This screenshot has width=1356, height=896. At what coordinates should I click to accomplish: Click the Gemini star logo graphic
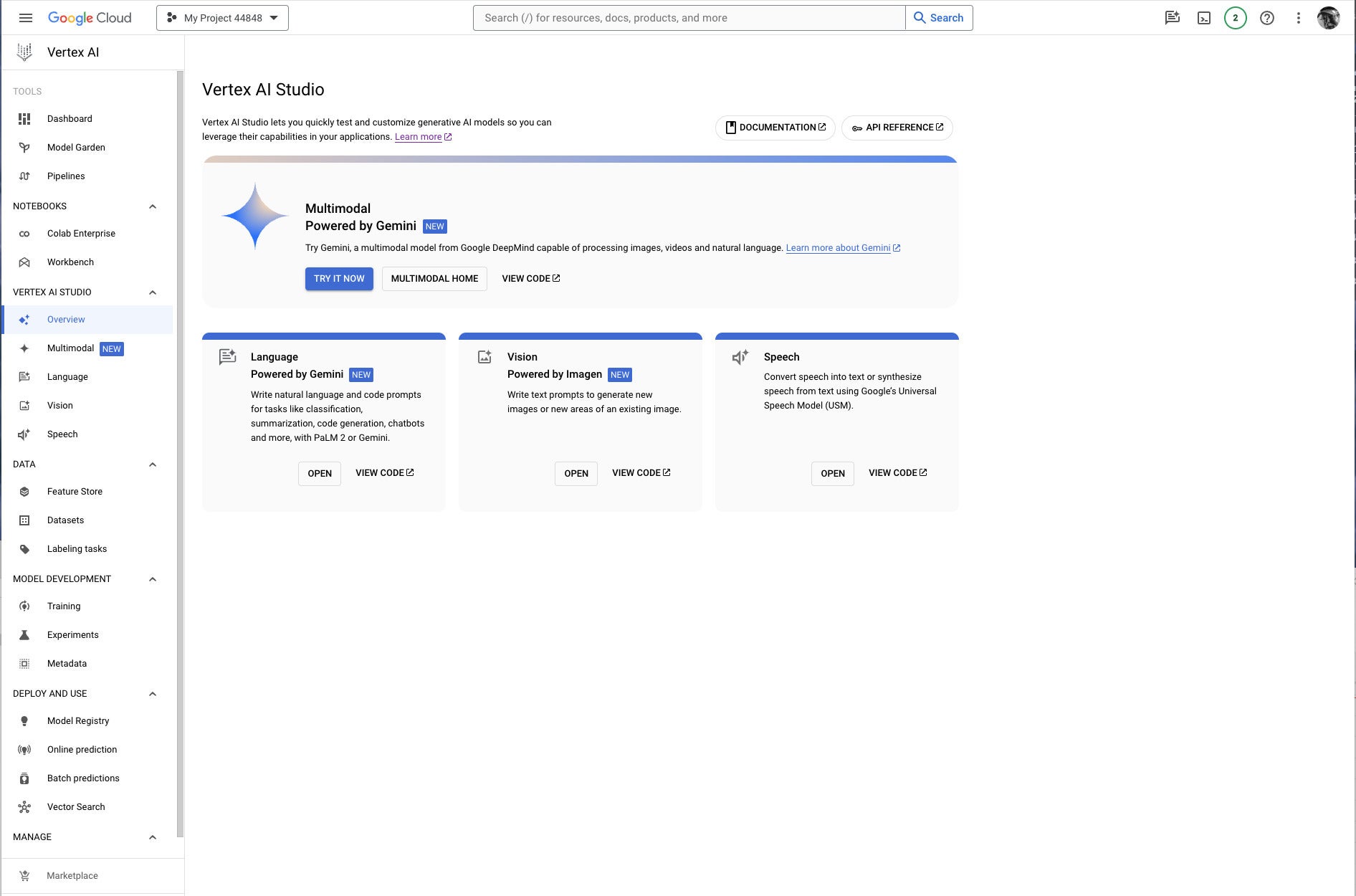click(255, 216)
